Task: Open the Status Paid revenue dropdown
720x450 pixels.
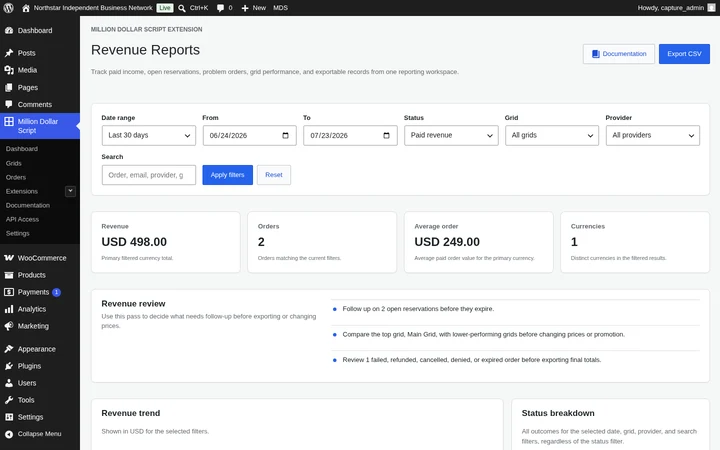Action: [x=451, y=135]
